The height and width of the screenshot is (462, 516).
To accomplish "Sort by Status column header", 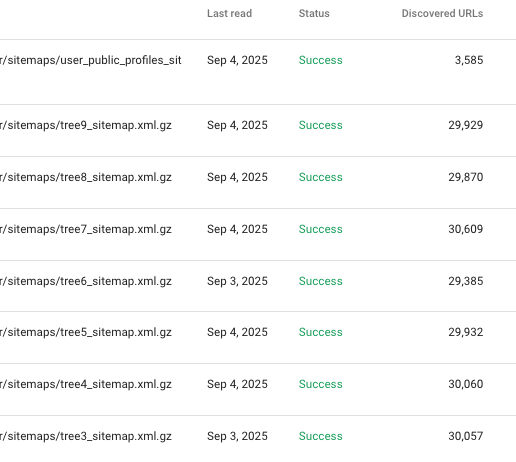I will 314,13.
